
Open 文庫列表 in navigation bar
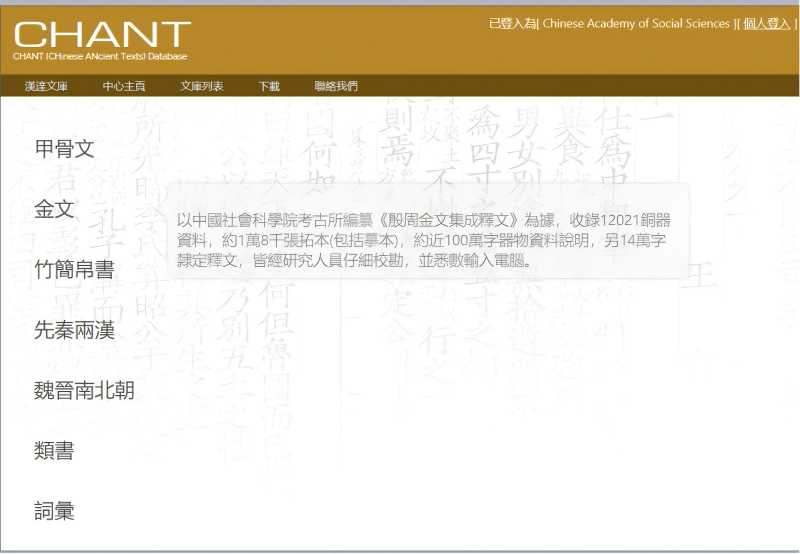[202, 86]
